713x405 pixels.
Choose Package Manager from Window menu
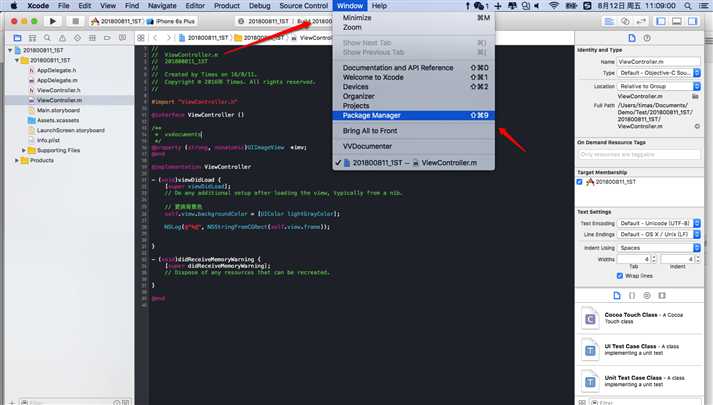point(414,115)
